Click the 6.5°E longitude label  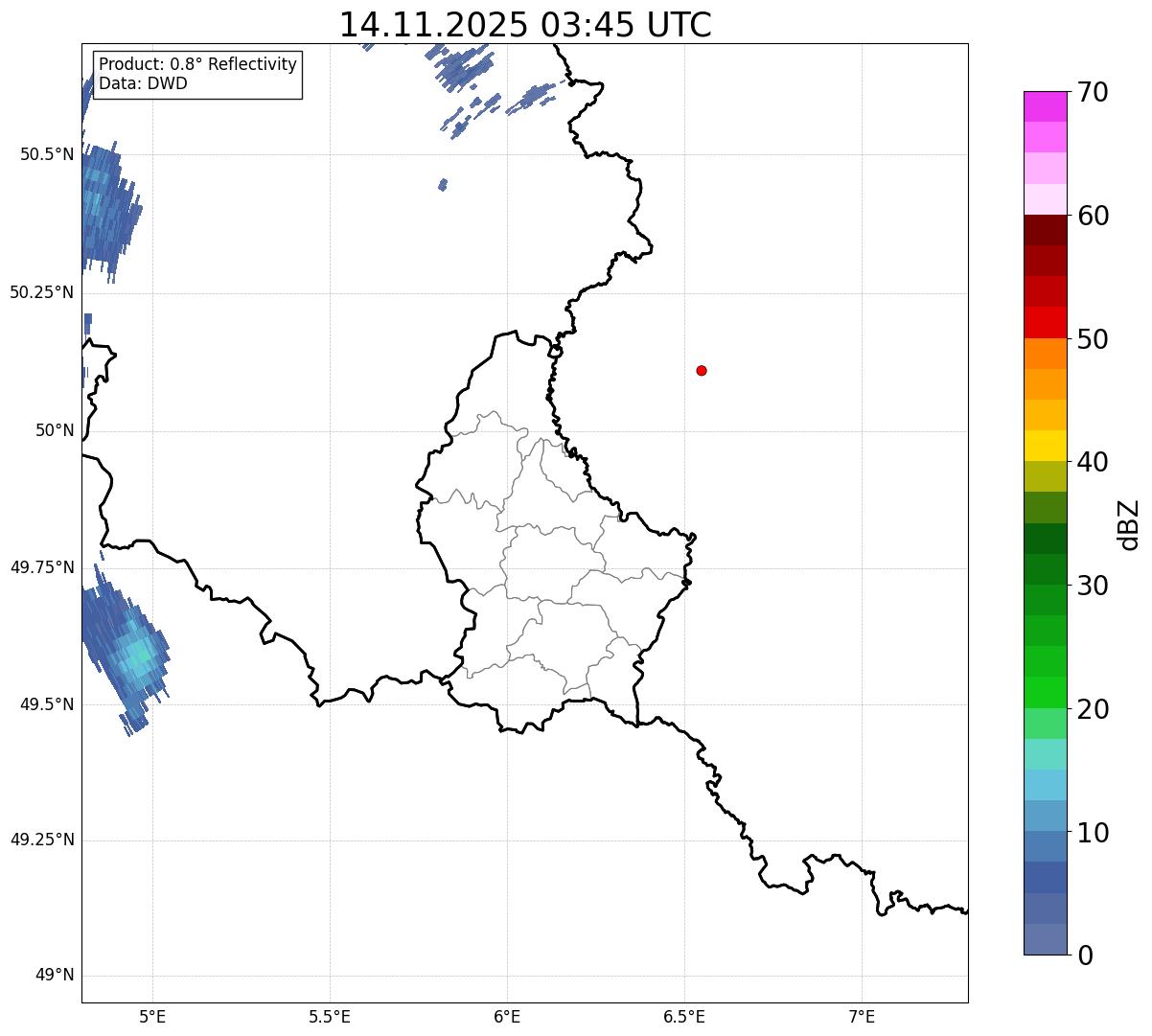684,1016
